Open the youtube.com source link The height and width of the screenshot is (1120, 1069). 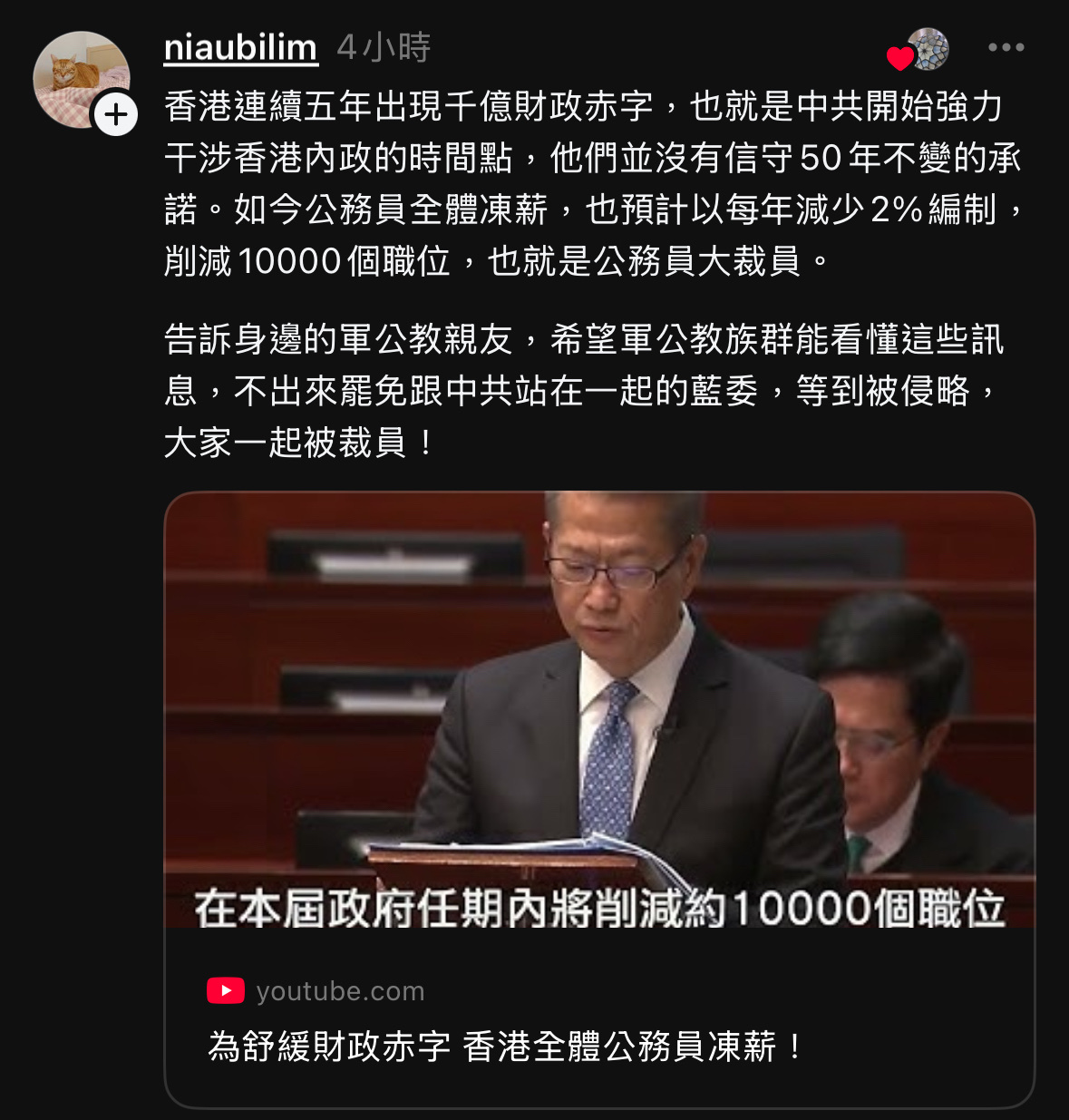pyautogui.click(x=340, y=991)
